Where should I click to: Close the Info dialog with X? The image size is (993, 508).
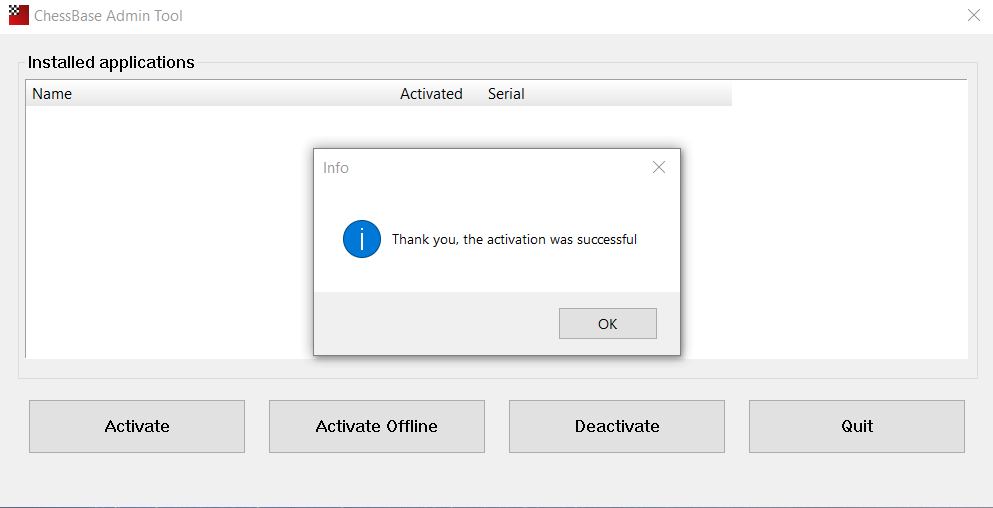(659, 167)
